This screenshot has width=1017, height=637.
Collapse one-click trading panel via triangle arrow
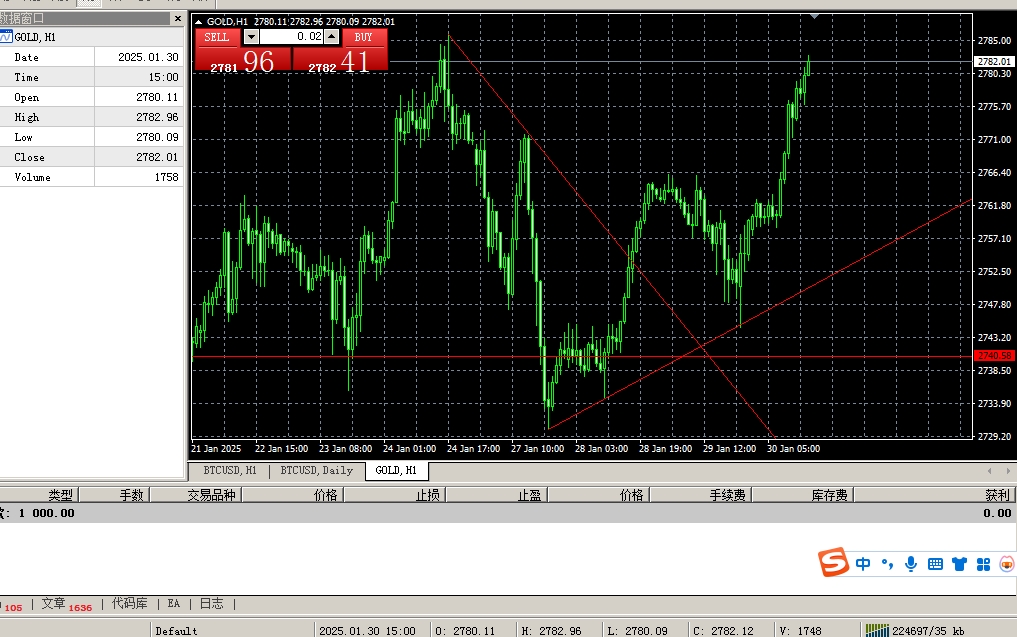coord(198,21)
